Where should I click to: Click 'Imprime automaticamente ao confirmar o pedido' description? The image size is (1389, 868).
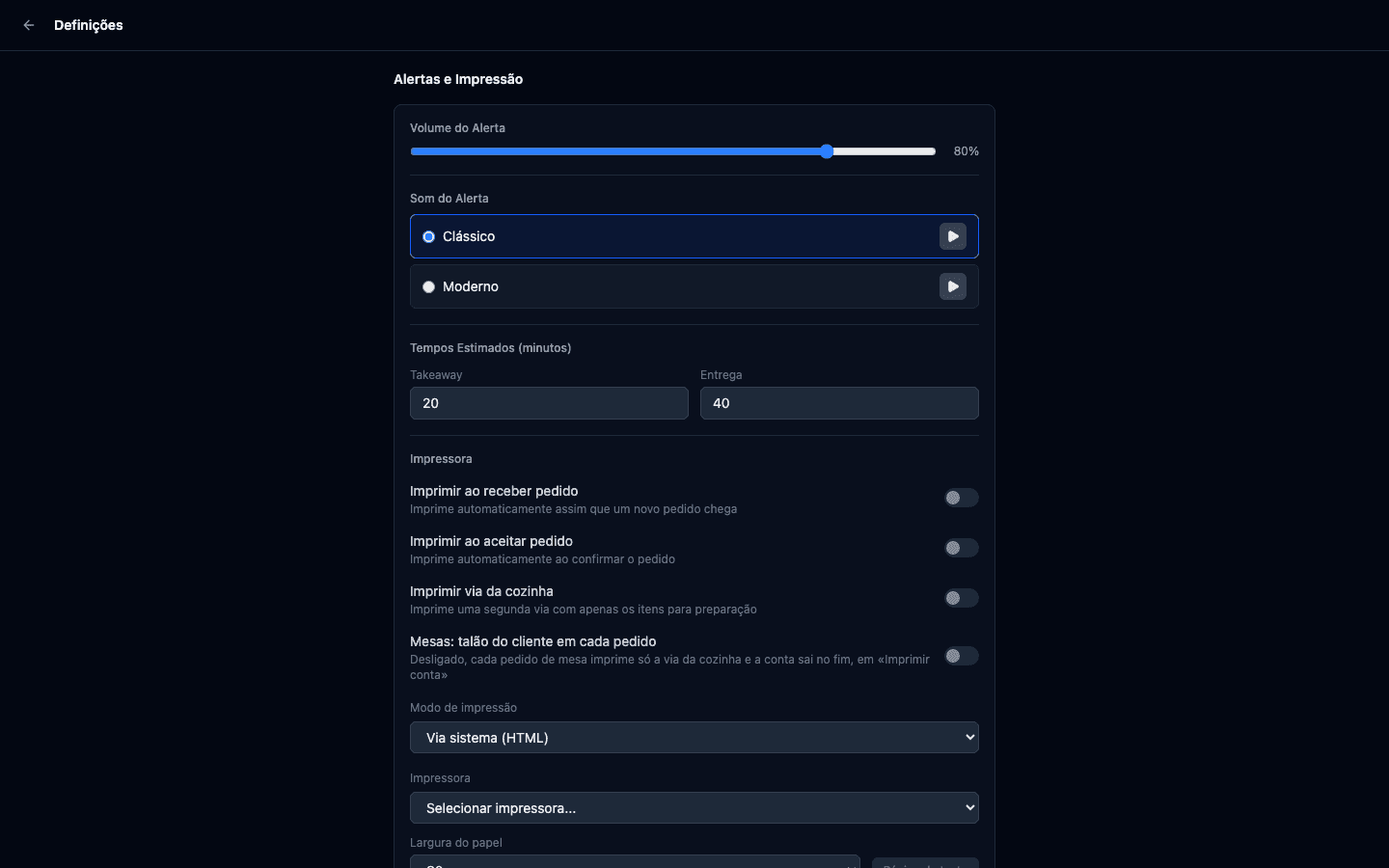[x=543, y=559]
